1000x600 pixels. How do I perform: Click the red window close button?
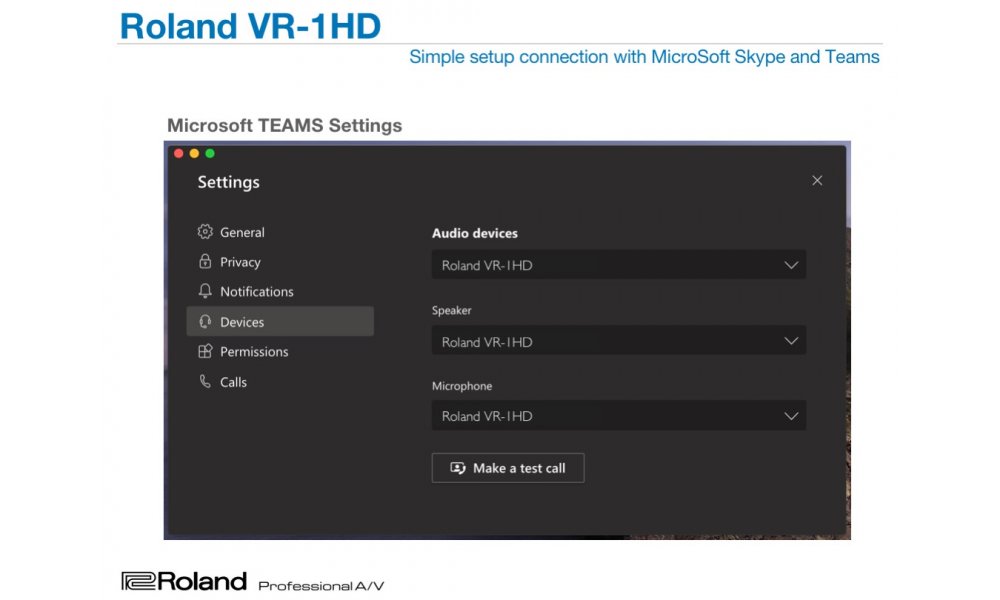pos(179,153)
